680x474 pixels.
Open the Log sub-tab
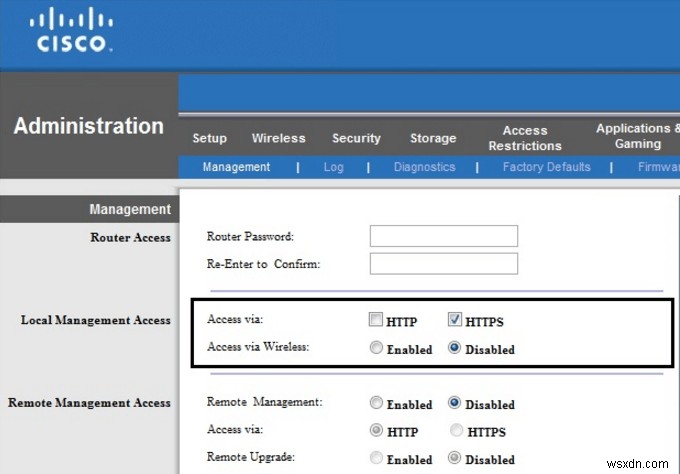pos(333,167)
